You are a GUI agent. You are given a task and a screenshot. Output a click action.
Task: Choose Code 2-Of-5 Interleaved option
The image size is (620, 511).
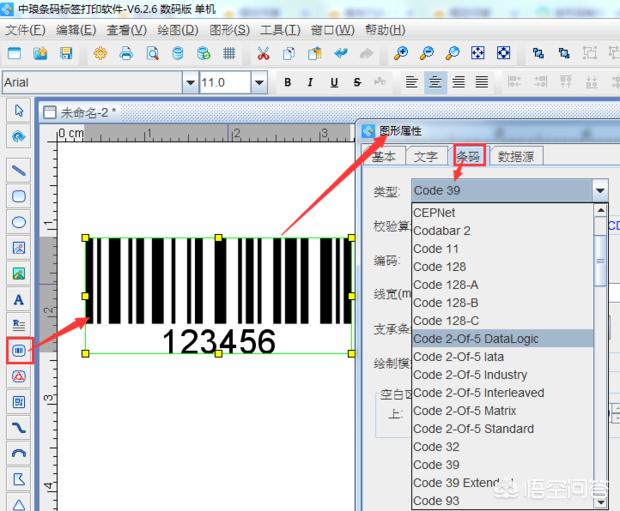[x=502, y=393]
